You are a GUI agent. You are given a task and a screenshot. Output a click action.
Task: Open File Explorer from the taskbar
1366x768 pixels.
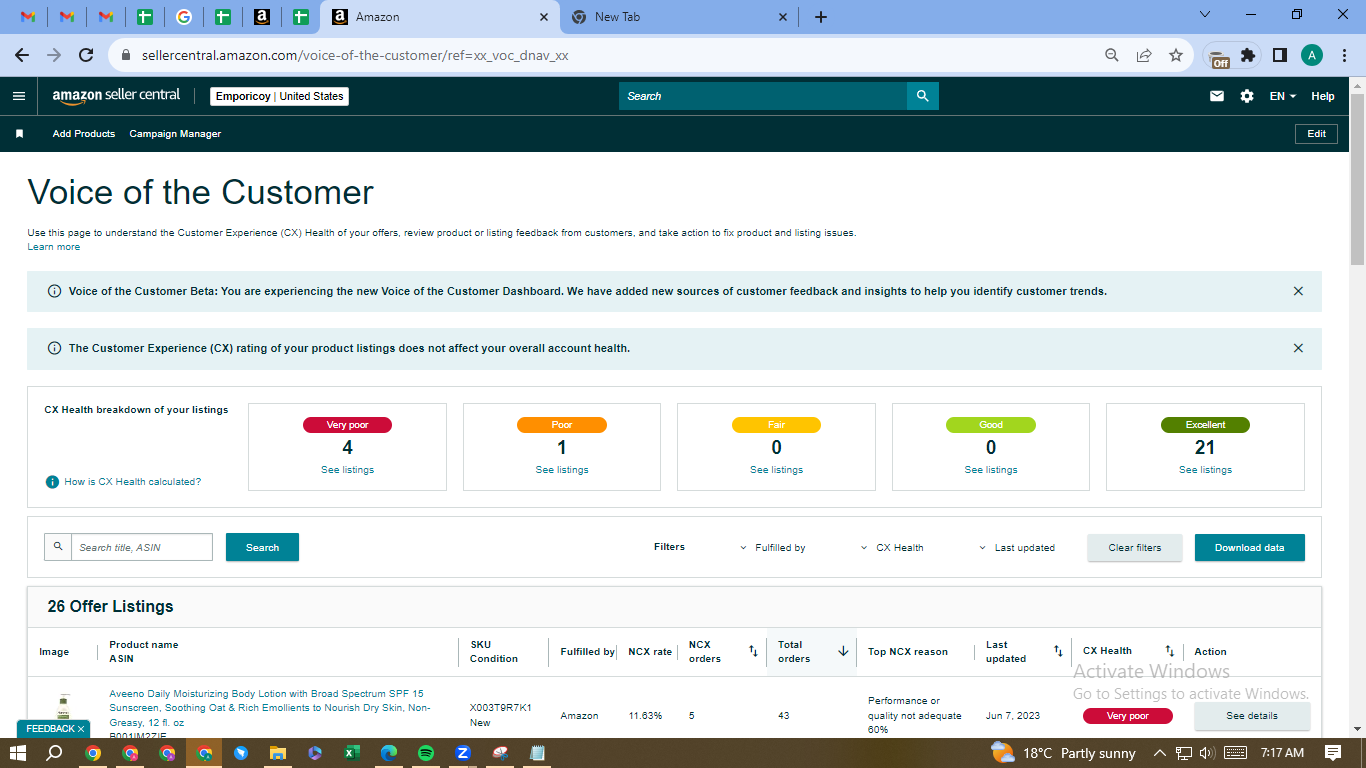[x=278, y=753]
